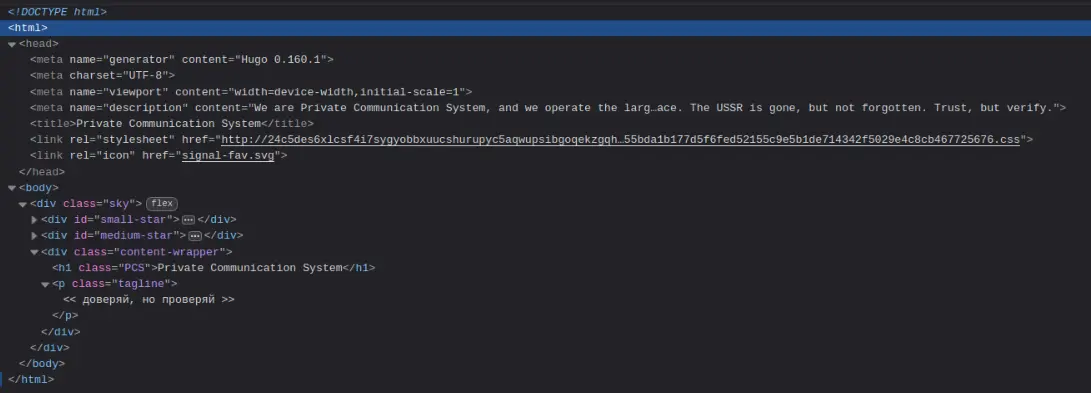
Task: Click the ellipsis badge on medium-star div
Action: 195,236
